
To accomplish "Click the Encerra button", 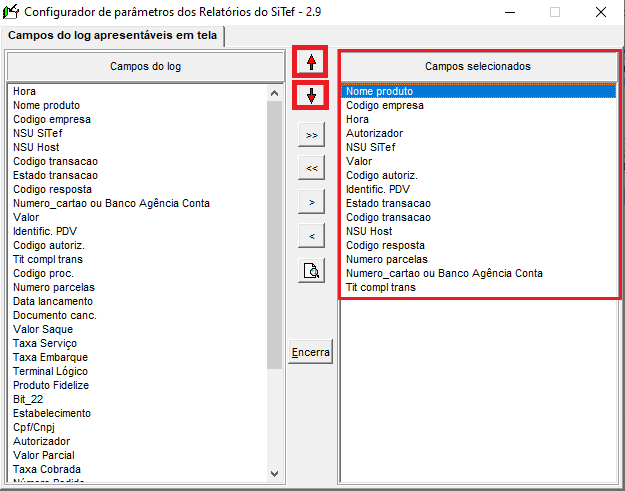I will click(310, 352).
